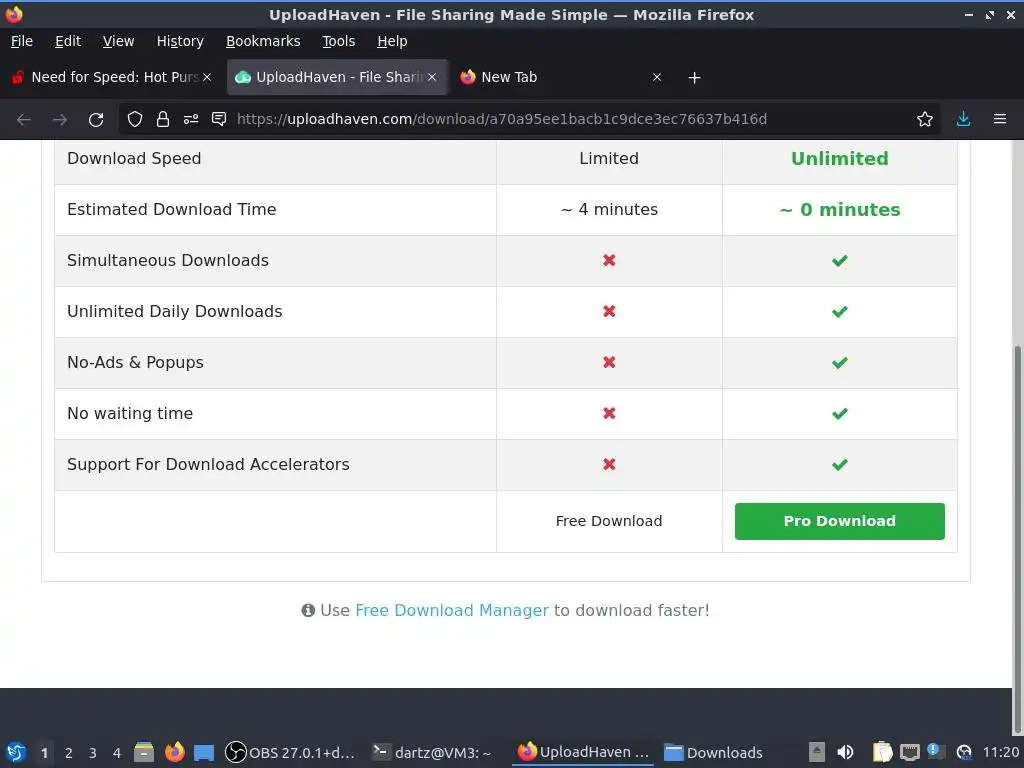1024x768 pixels.
Task: Click 'Estimated Download Time' row label
Action: [172, 210]
